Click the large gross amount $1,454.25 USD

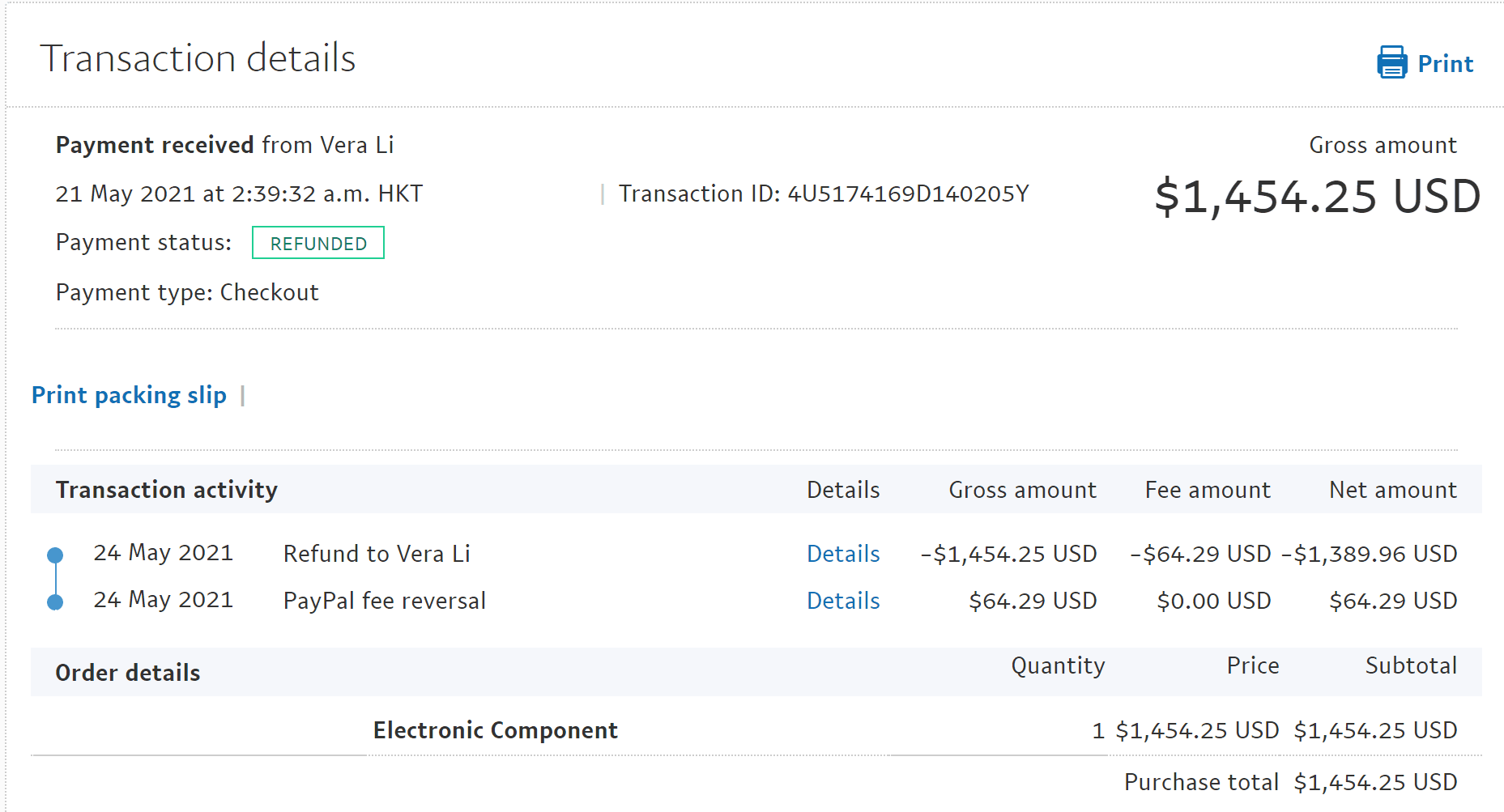[1317, 197]
